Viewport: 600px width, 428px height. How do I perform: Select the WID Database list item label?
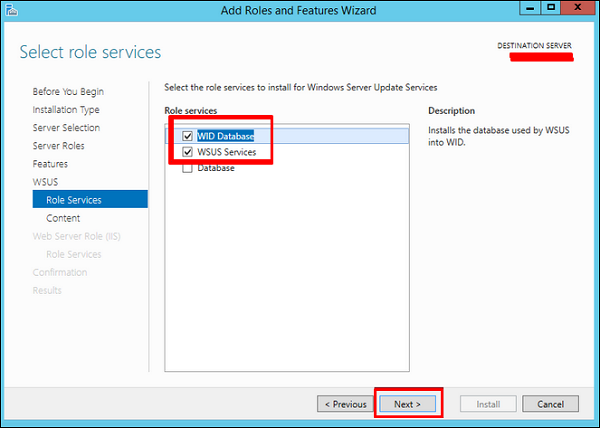(x=226, y=136)
